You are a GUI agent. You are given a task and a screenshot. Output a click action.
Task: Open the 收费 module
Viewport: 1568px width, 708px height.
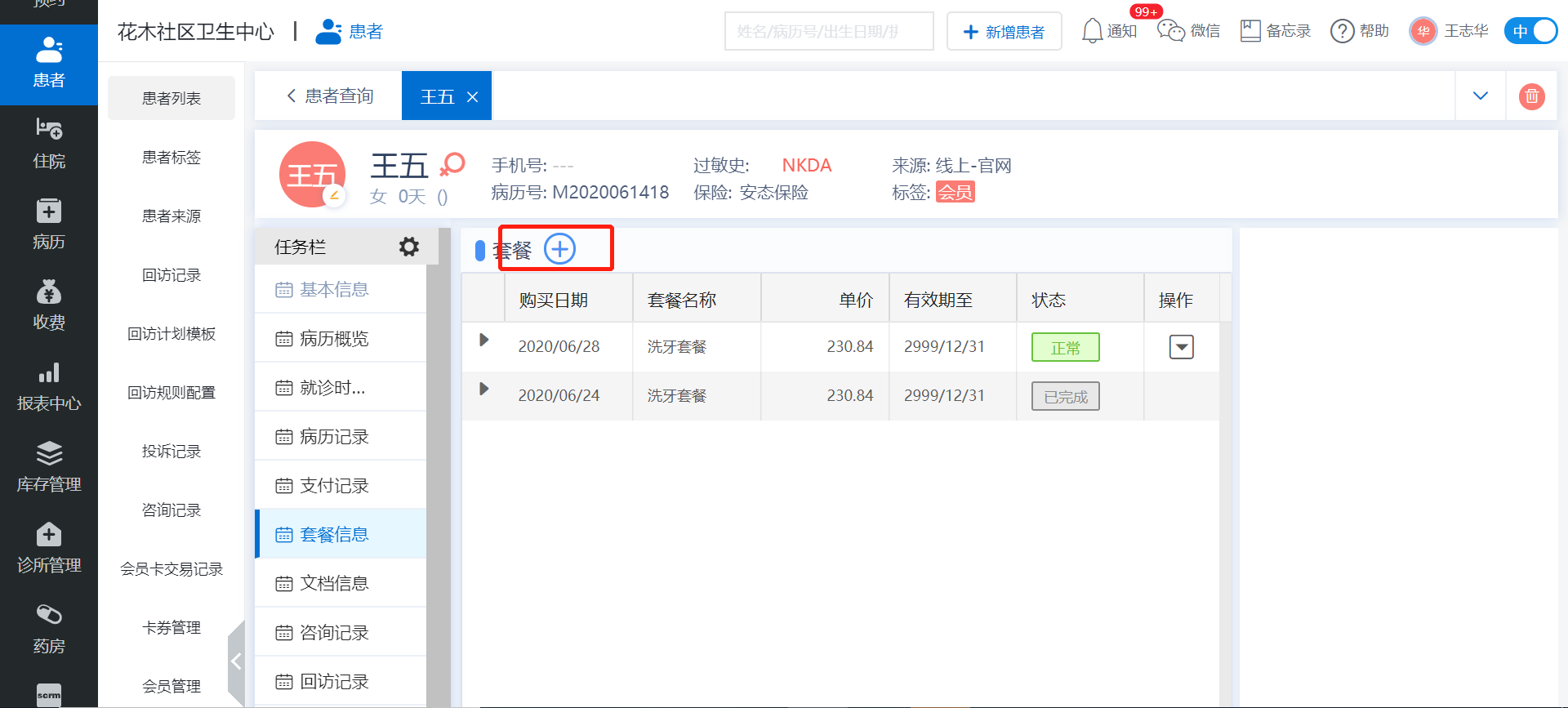[x=49, y=305]
